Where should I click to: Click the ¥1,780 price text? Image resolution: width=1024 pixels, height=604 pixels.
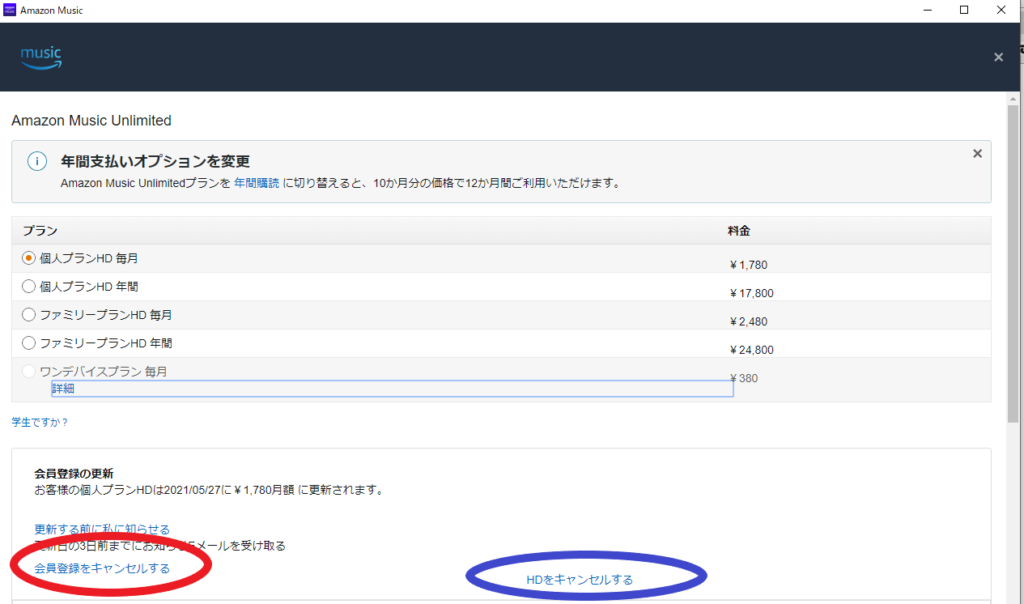tap(748, 265)
